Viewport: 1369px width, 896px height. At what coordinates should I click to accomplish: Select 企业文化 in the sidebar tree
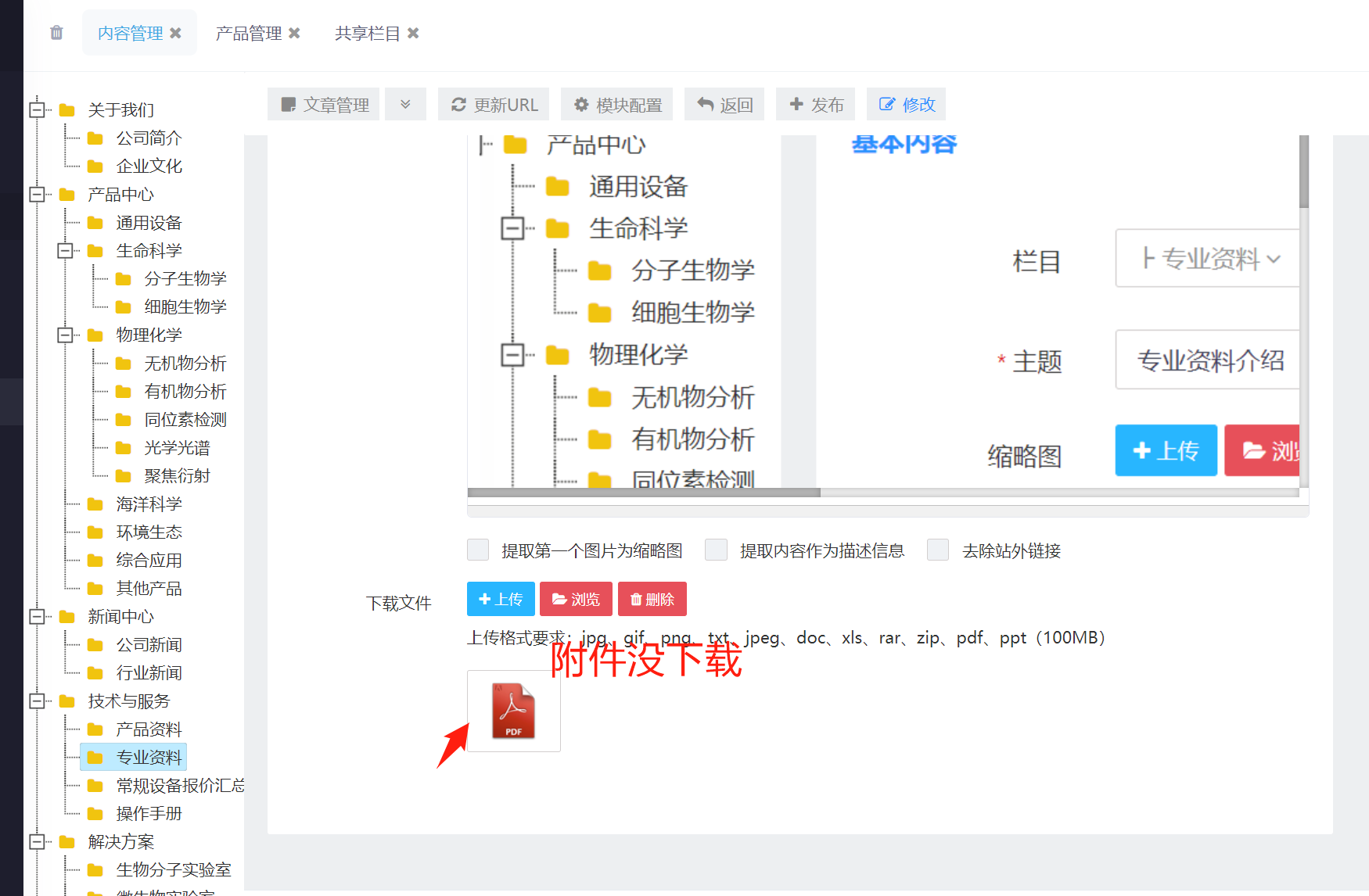tap(149, 166)
